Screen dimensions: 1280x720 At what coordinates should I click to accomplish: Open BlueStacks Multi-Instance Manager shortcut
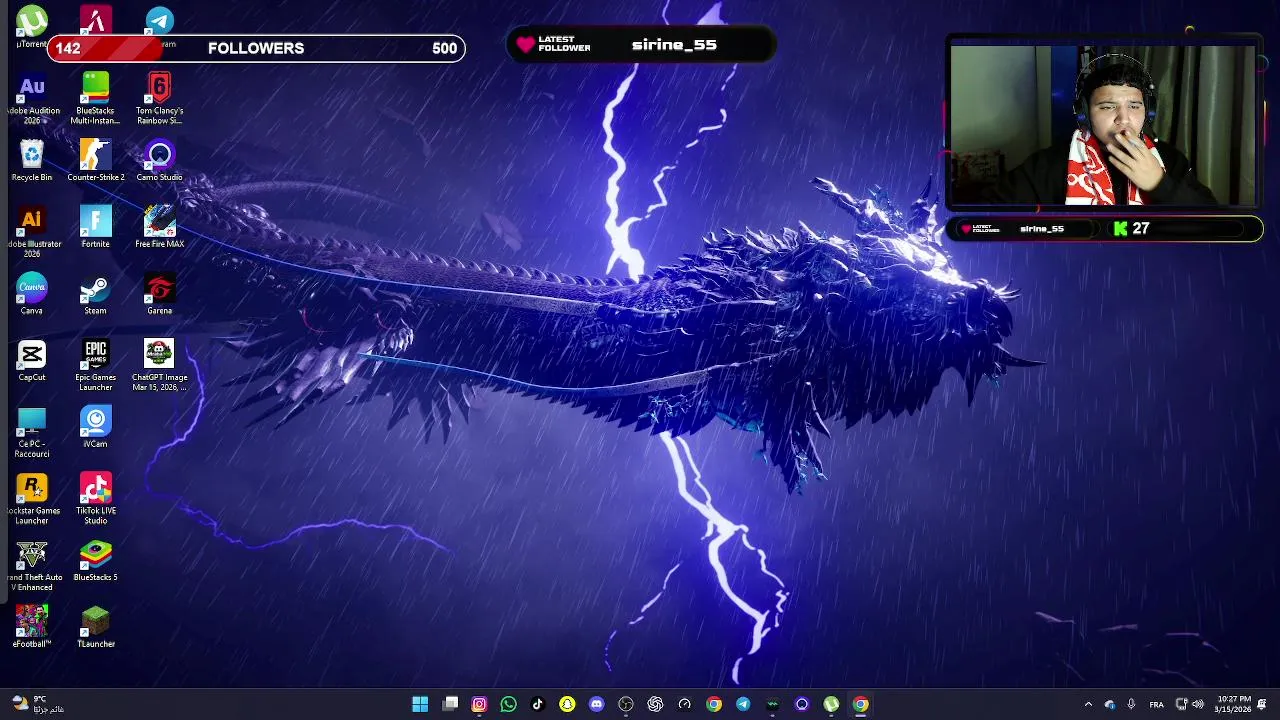pos(95,99)
